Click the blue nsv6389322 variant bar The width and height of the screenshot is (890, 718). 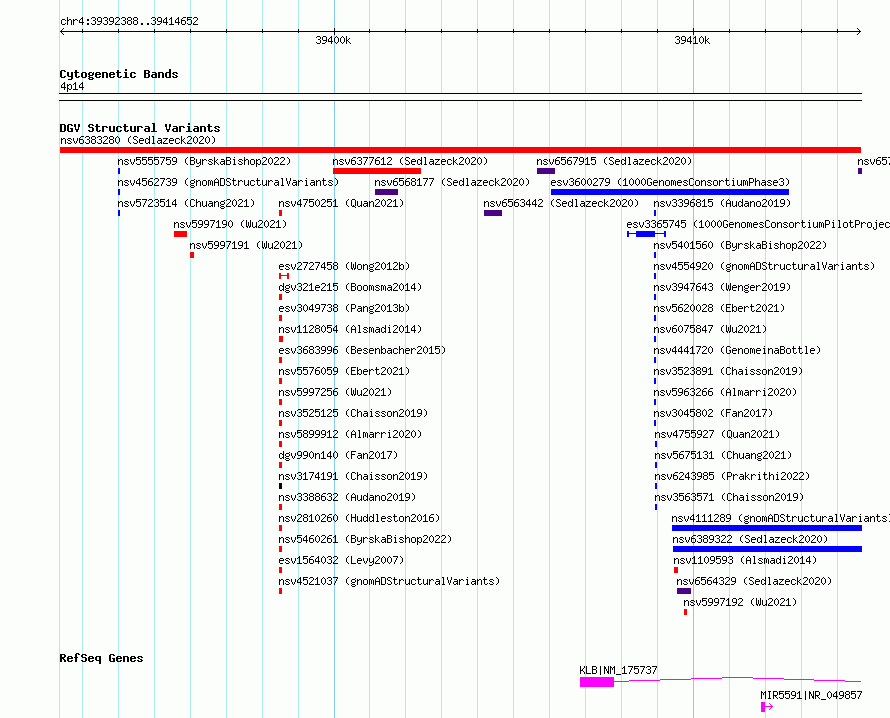[767, 549]
